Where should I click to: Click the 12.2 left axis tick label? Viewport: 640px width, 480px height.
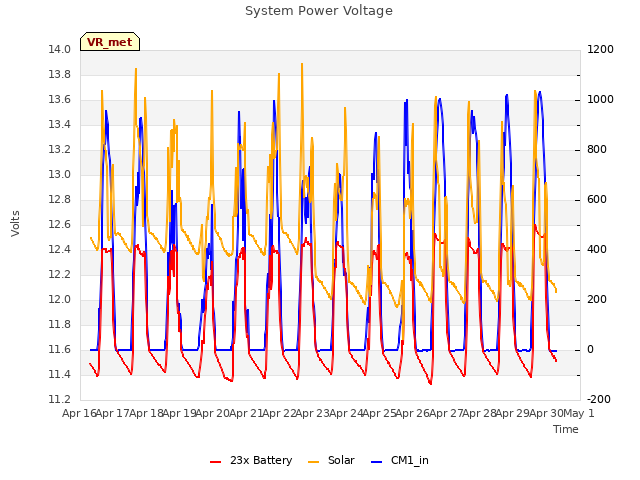point(60,274)
